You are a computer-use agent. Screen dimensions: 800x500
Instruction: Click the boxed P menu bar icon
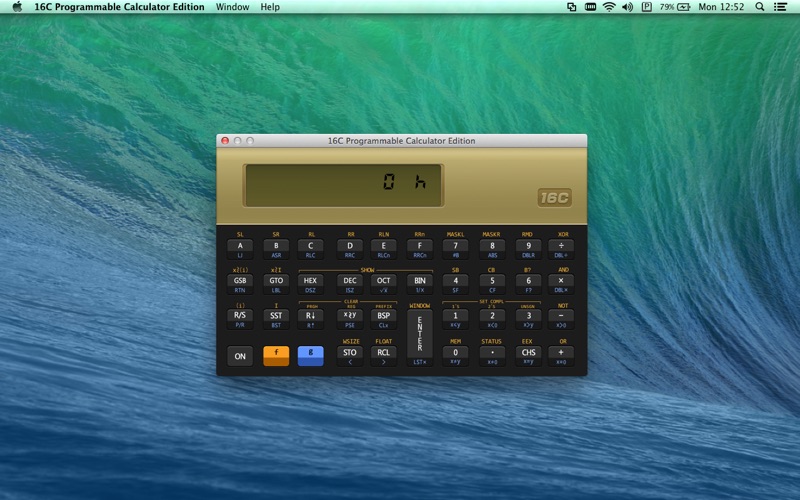pos(646,7)
